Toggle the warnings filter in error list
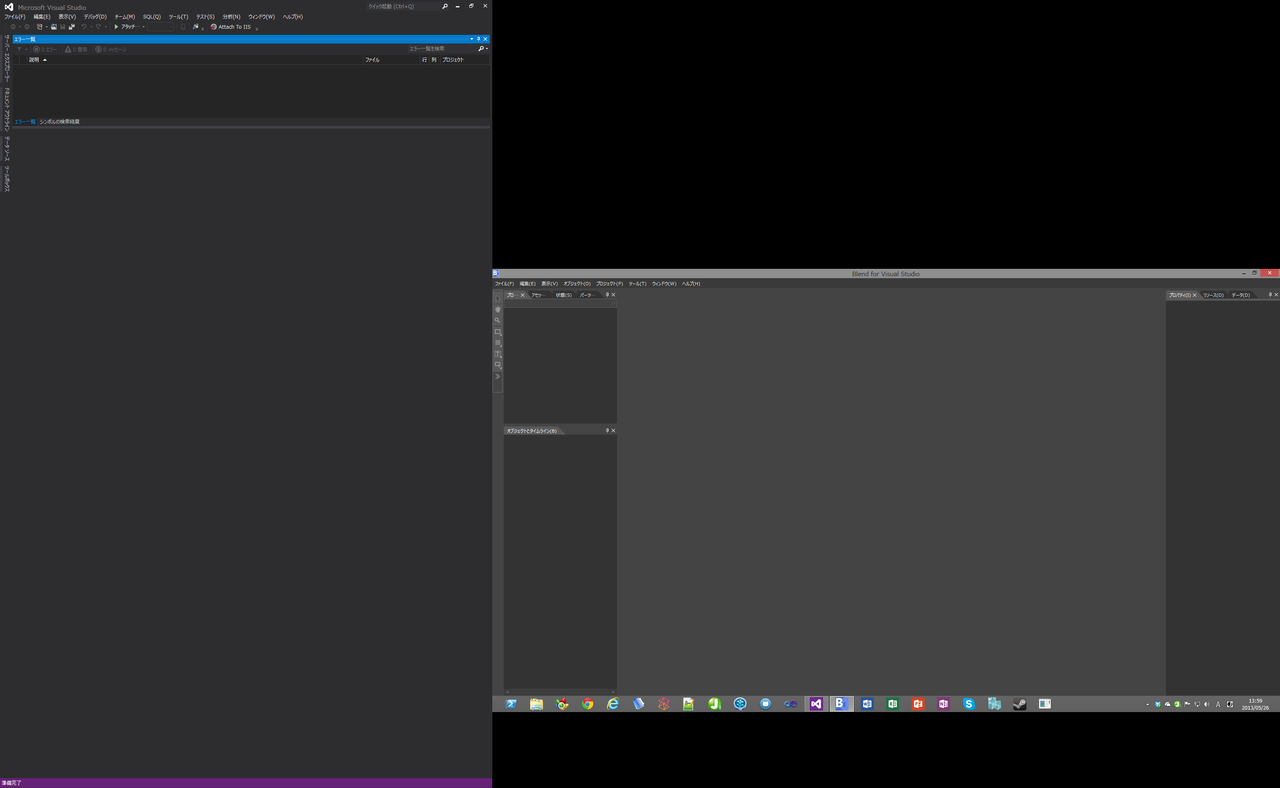1280x788 pixels. [76, 49]
